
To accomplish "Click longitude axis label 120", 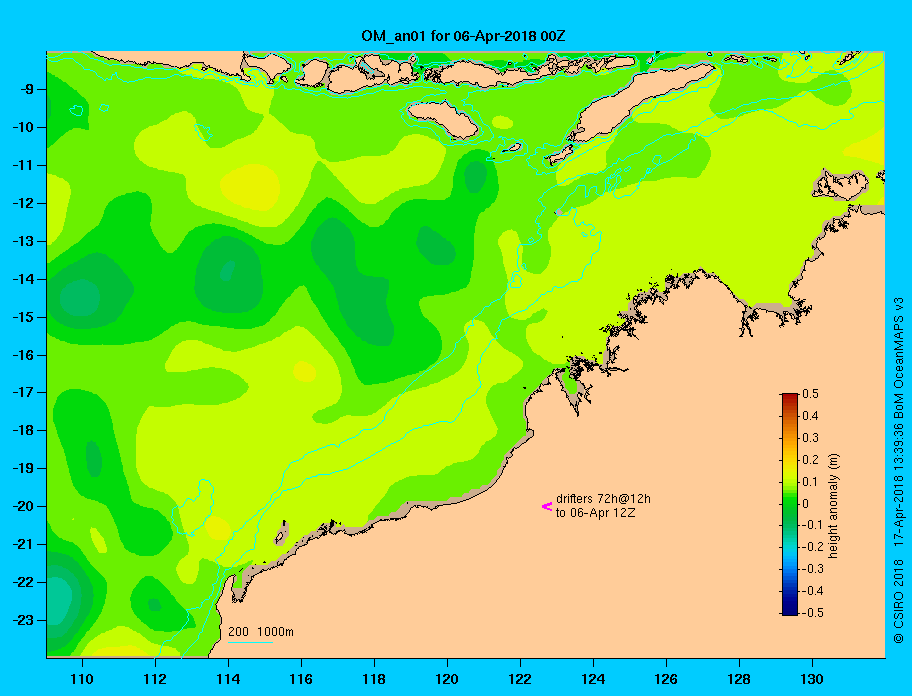I will 447,679.
